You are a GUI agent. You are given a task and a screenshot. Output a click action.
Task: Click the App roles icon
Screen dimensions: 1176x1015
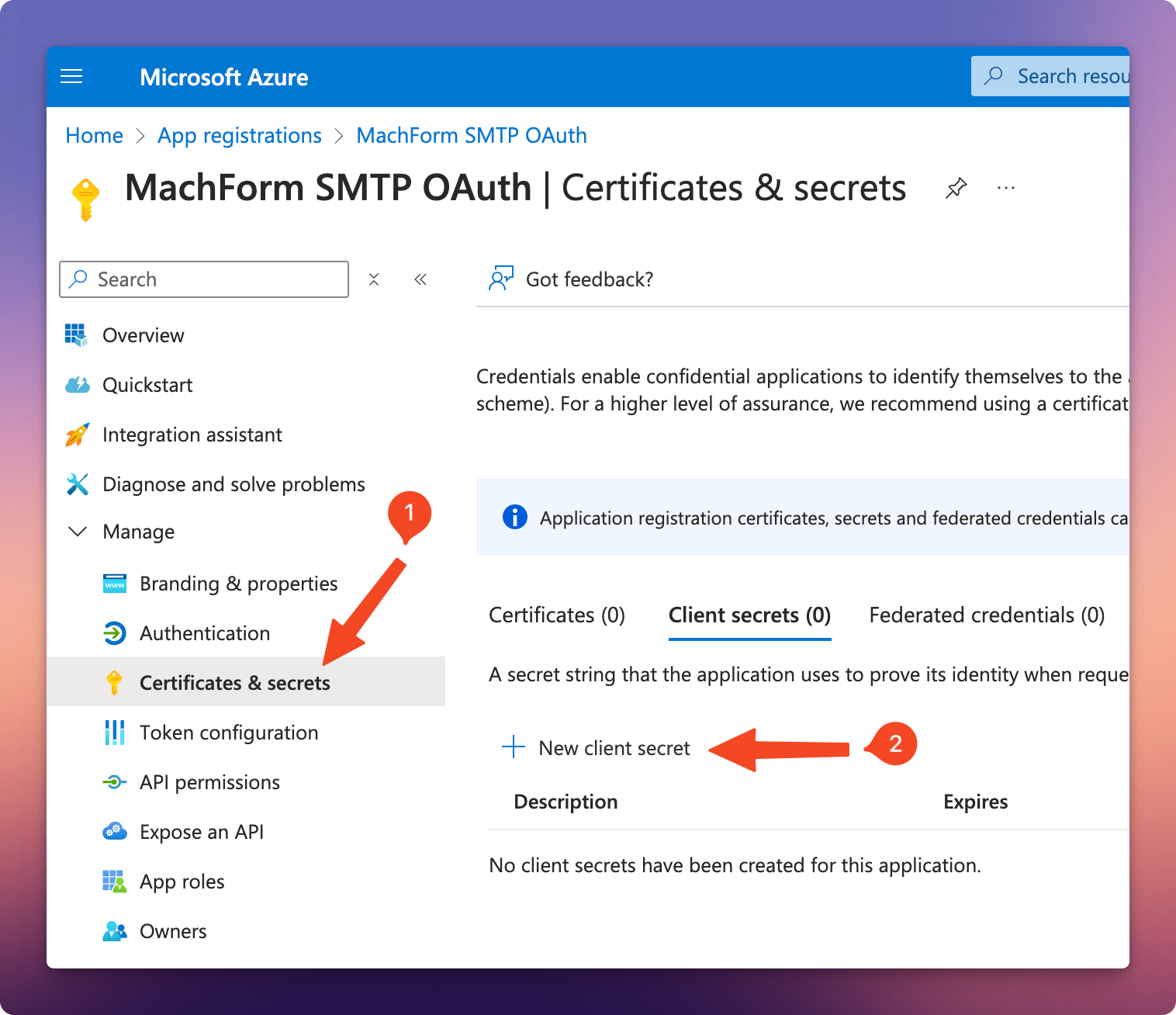[115, 882]
